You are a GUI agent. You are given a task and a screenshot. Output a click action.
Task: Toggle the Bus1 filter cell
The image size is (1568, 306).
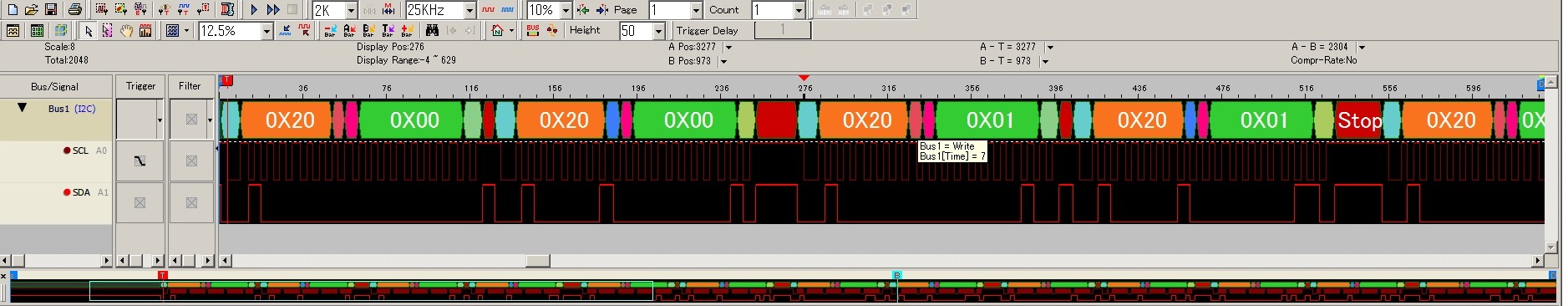click(191, 120)
